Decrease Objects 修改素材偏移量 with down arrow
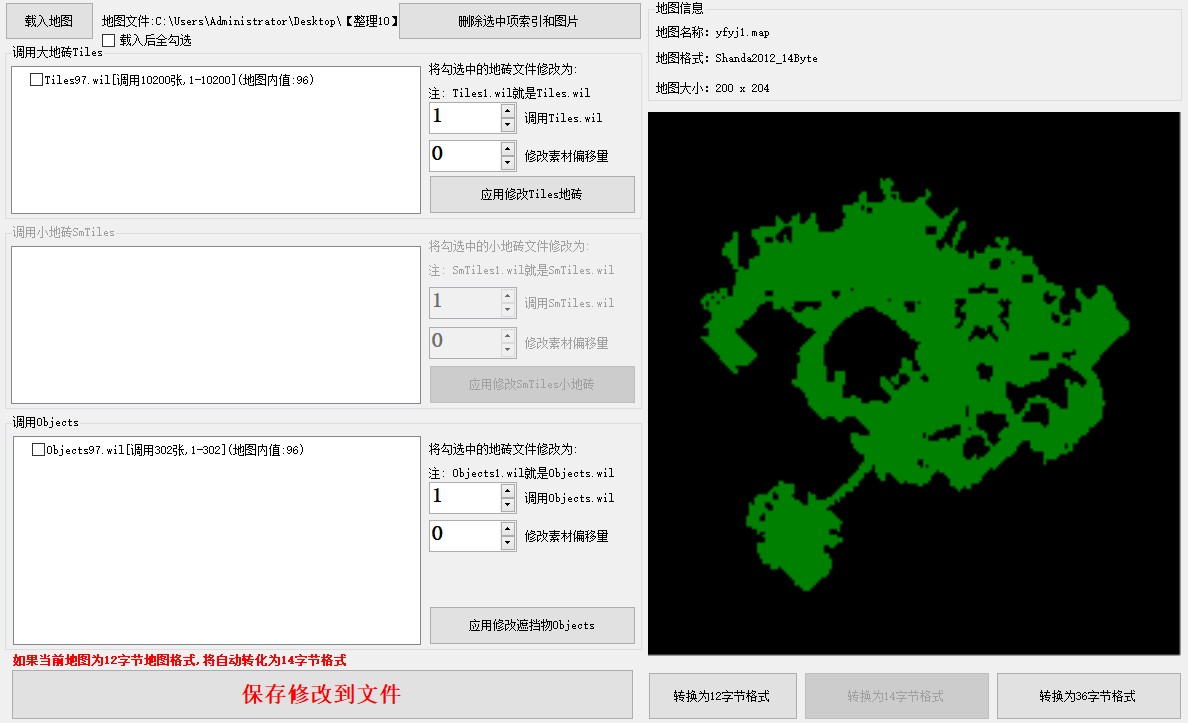This screenshot has height=723, width=1188. click(x=508, y=543)
